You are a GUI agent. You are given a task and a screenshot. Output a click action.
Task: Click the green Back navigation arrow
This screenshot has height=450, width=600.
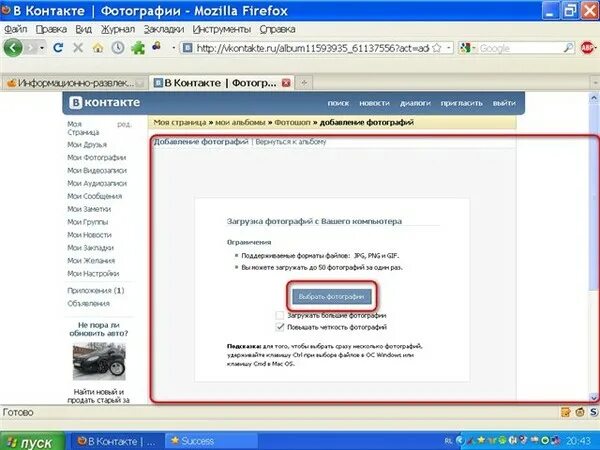coord(13,48)
